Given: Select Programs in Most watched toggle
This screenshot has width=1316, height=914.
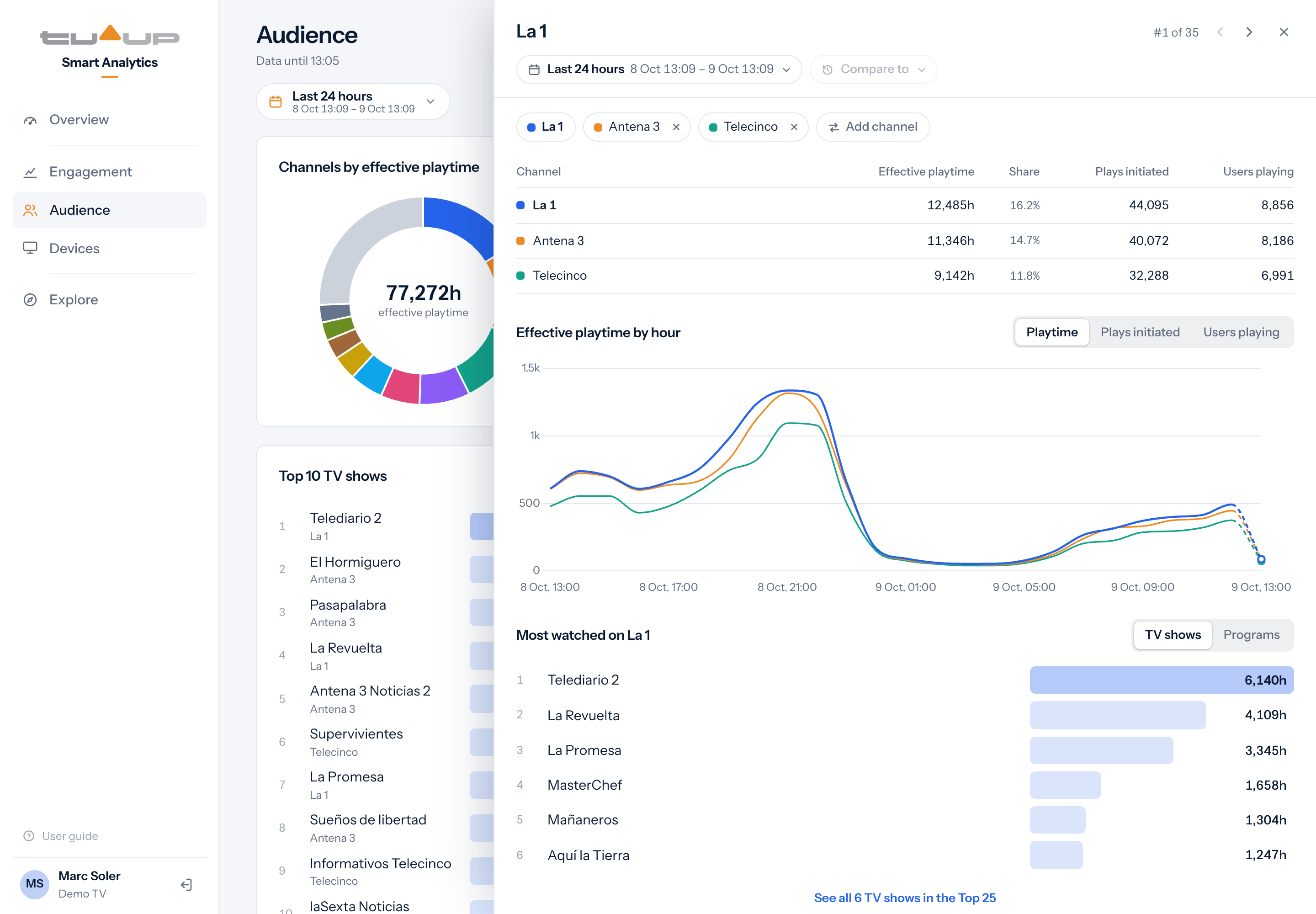Looking at the screenshot, I should tap(1251, 634).
